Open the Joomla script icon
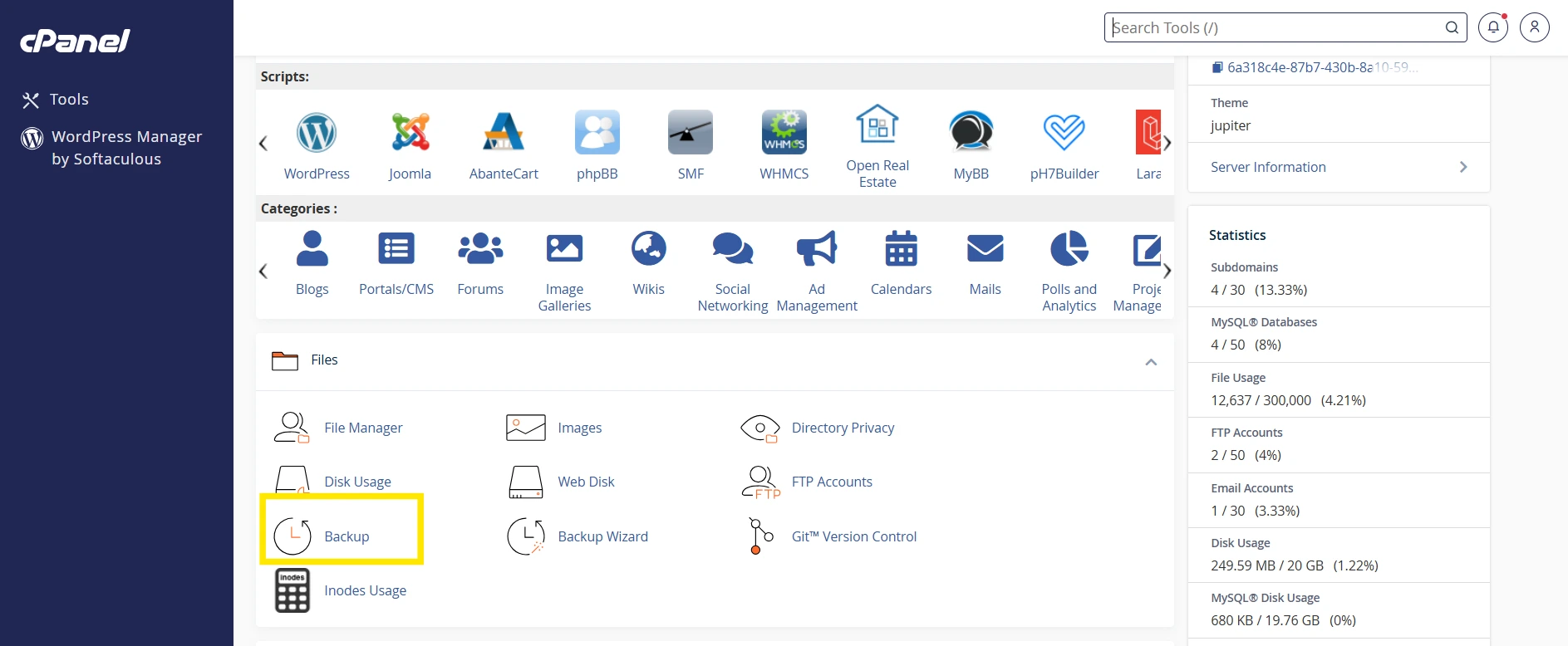Image resolution: width=1568 pixels, height=646 pixels. [x=410, y=132]
